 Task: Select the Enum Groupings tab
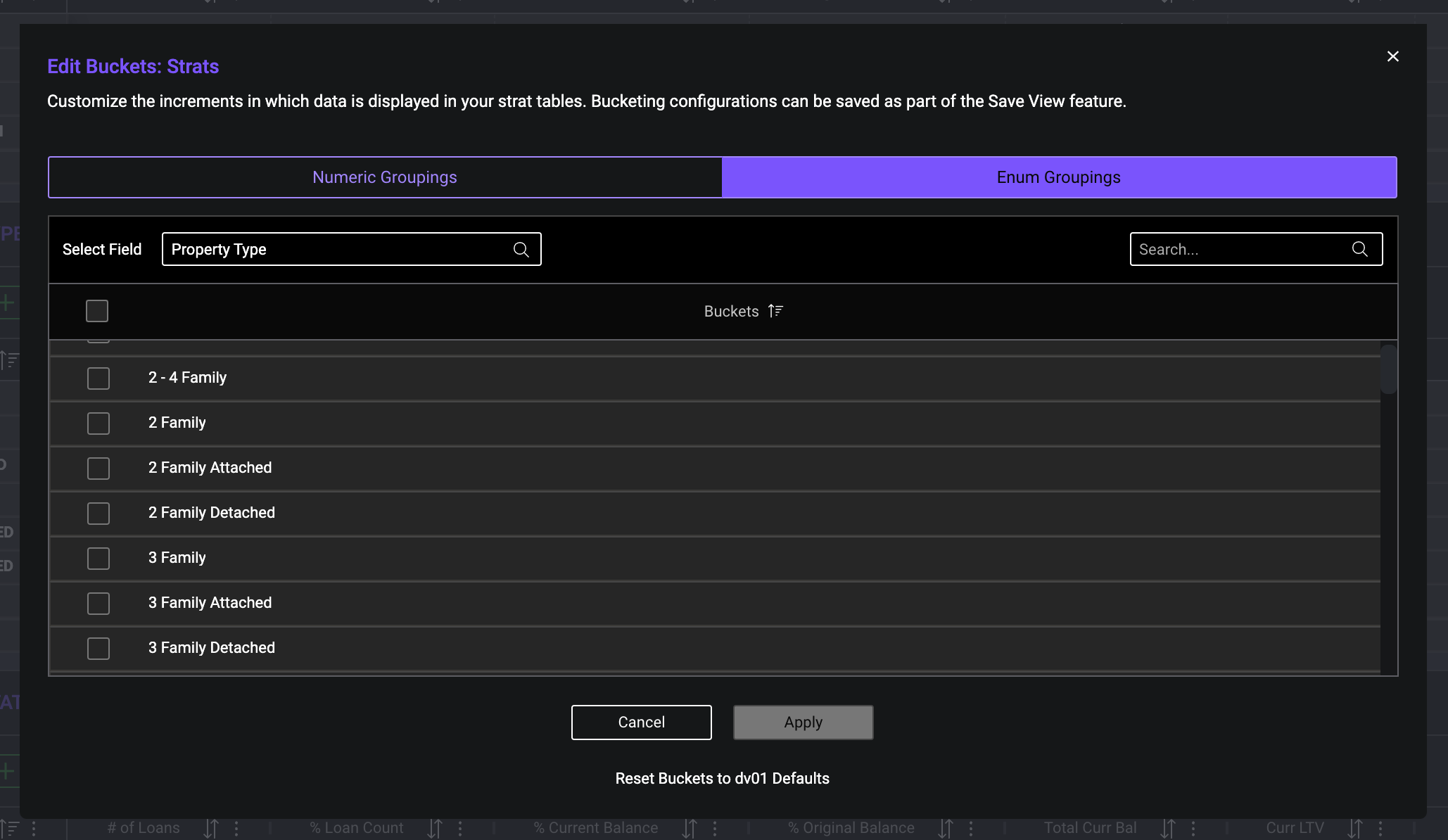[1058, 177]
